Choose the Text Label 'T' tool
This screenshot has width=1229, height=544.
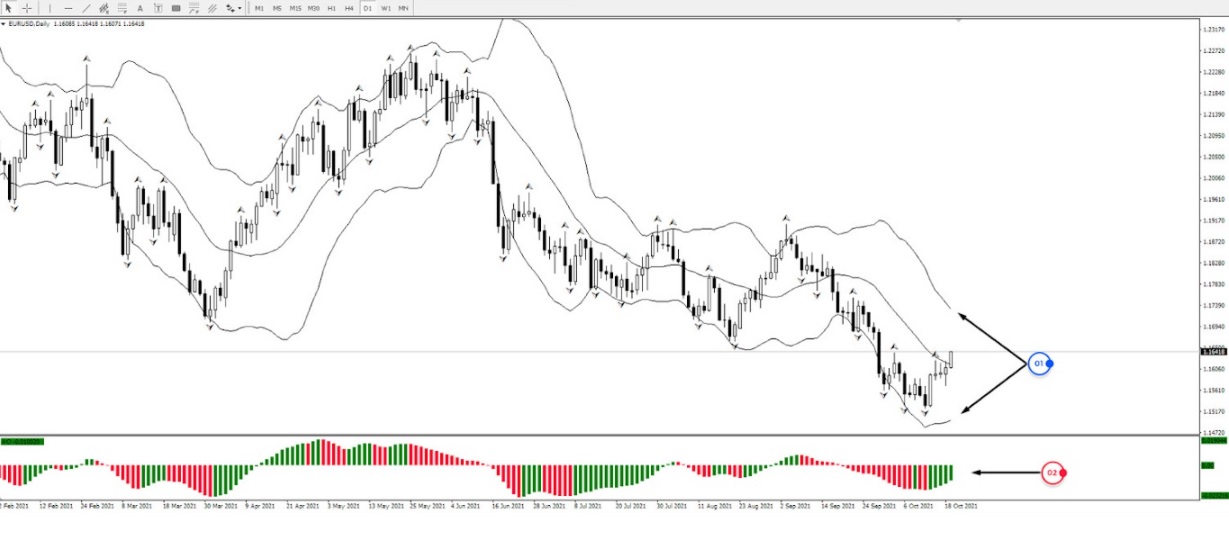tap(158, 8)
